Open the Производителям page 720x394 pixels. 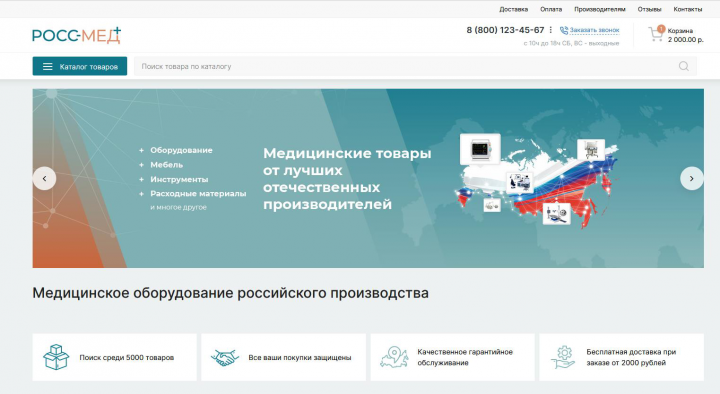click(x=600, y=9)
